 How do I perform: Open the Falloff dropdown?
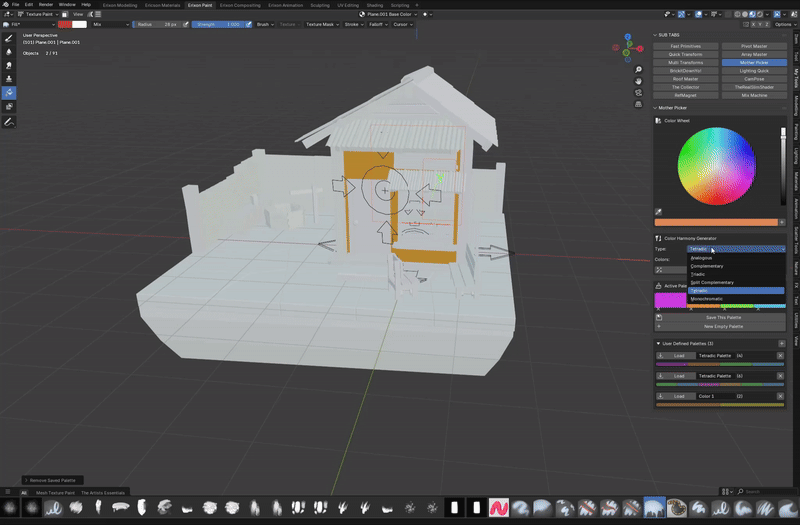[x=378, y=24]
